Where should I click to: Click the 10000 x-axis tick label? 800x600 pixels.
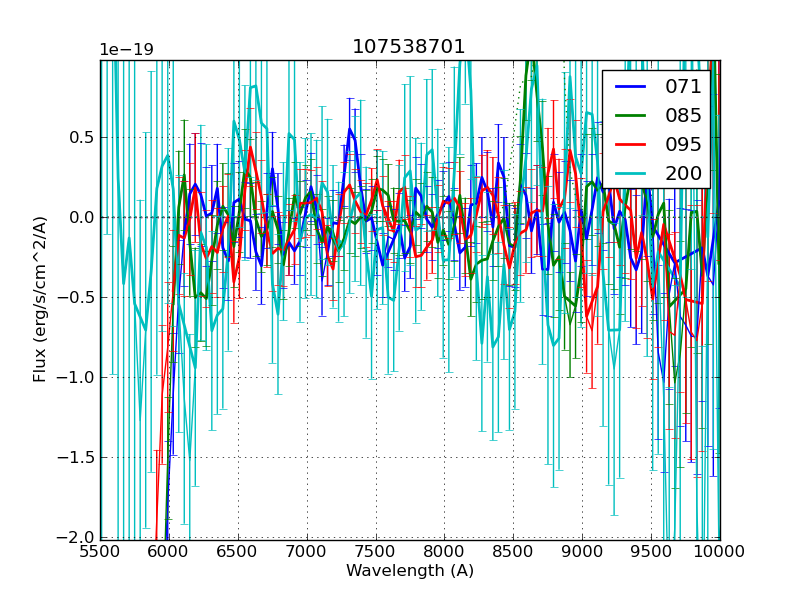pos(719,551)
